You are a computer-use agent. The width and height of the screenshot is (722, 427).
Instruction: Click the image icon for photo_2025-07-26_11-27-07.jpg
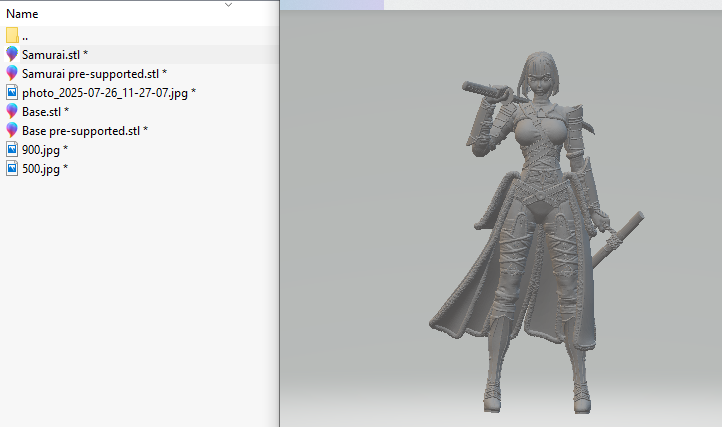coord(12,92)
